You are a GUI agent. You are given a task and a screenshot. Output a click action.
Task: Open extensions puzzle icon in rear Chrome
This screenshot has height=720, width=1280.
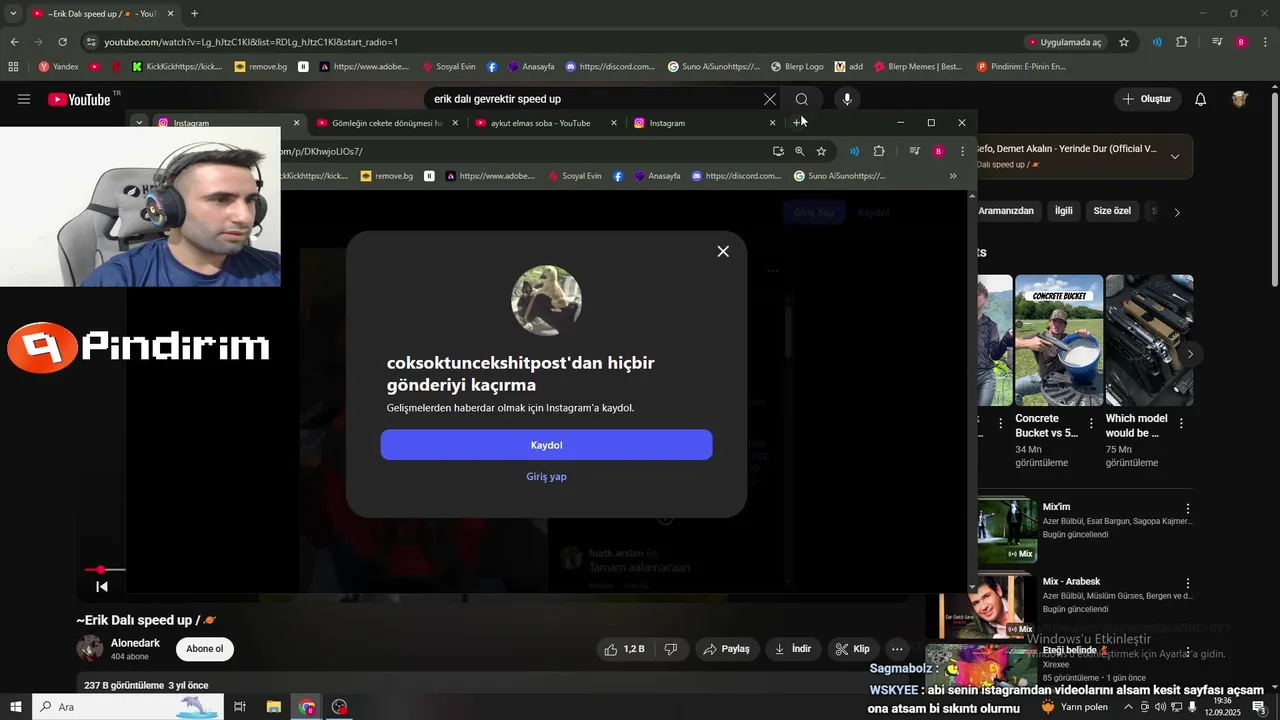tap(1181, 42)
